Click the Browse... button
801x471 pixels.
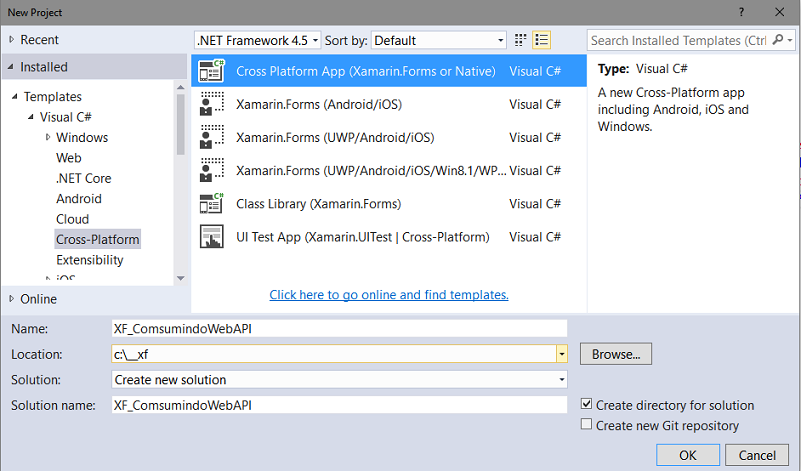pos(616,354)
